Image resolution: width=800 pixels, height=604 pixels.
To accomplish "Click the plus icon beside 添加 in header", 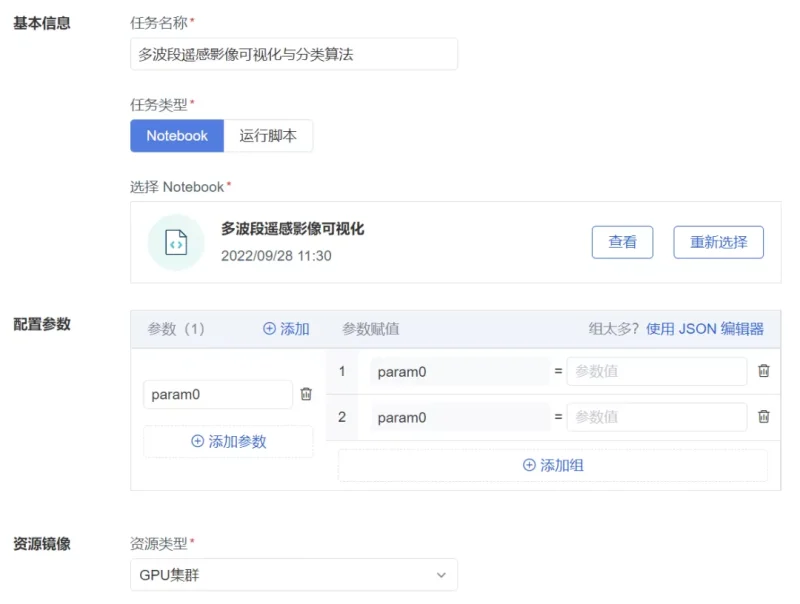I will coord(269,329).
